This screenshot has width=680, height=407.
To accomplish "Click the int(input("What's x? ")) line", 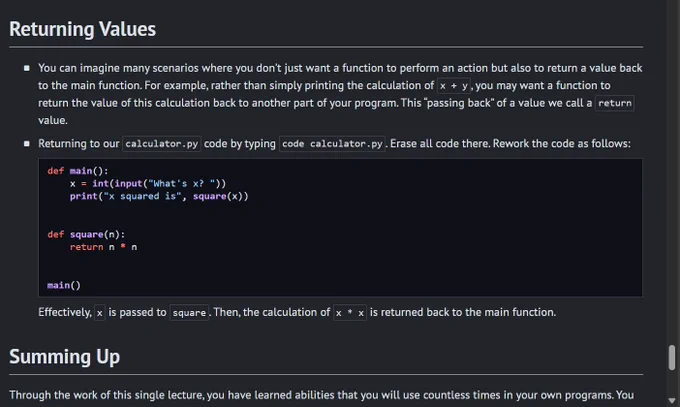I will pyautogui.click(x=148, y=184).
